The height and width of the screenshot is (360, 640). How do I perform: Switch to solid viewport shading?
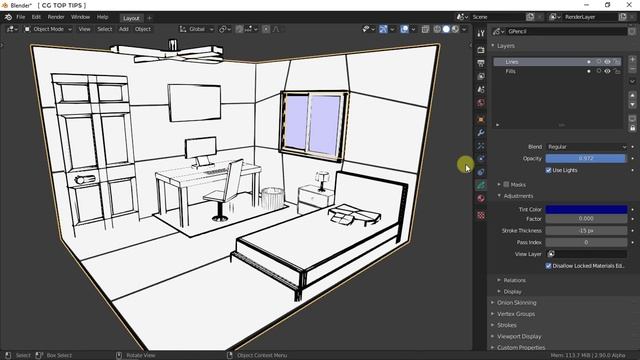pyautogui.click(x=446, y=29)
